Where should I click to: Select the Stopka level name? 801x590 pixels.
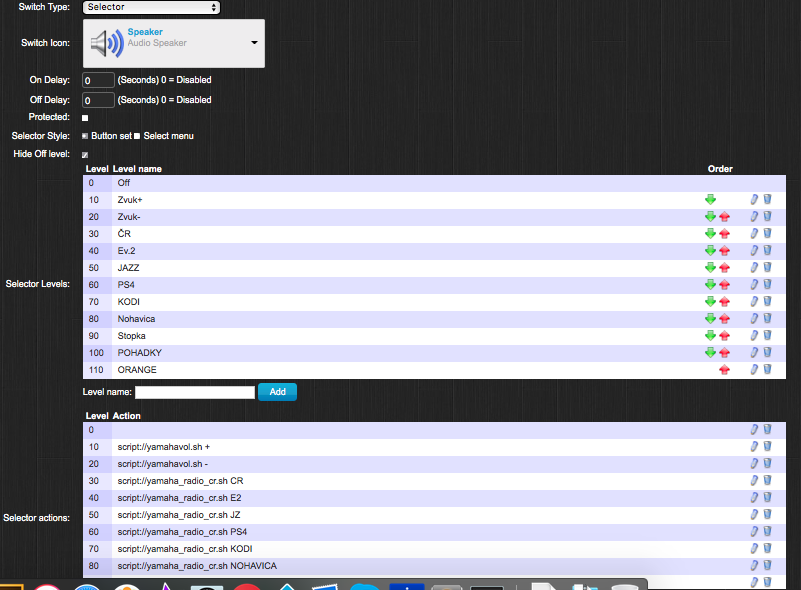coord(131,336)
